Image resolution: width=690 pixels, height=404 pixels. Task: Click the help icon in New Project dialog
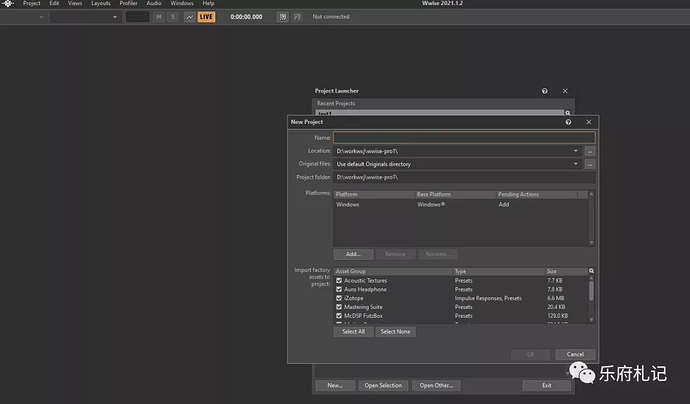[569, 121]
